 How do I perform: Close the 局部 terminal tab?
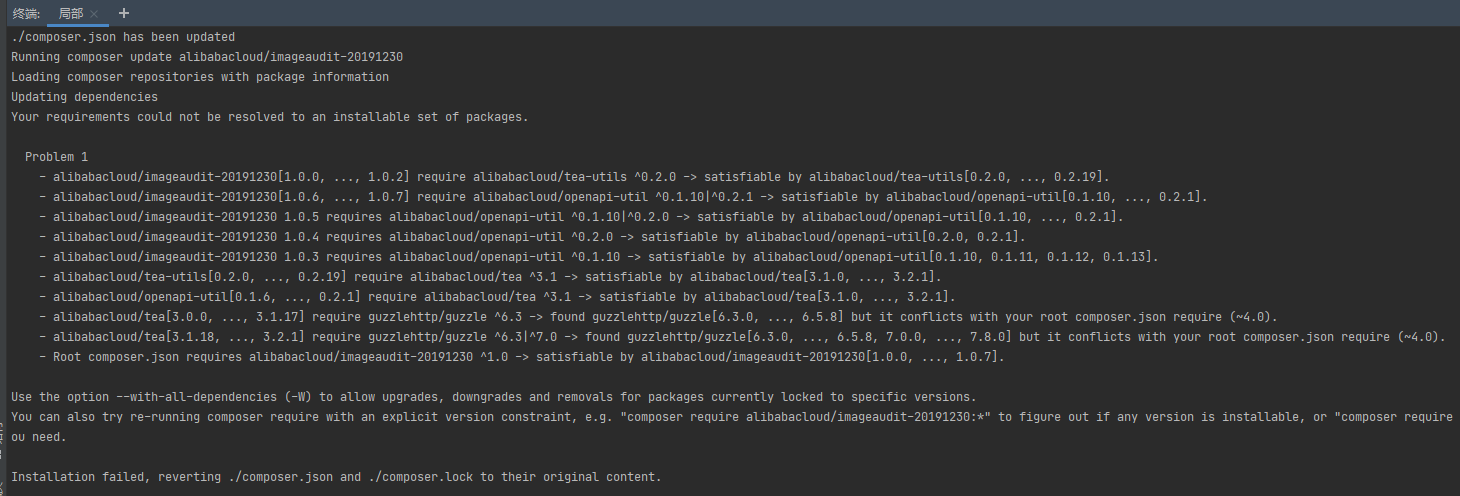pyautogui.click(x=94, y=14)
